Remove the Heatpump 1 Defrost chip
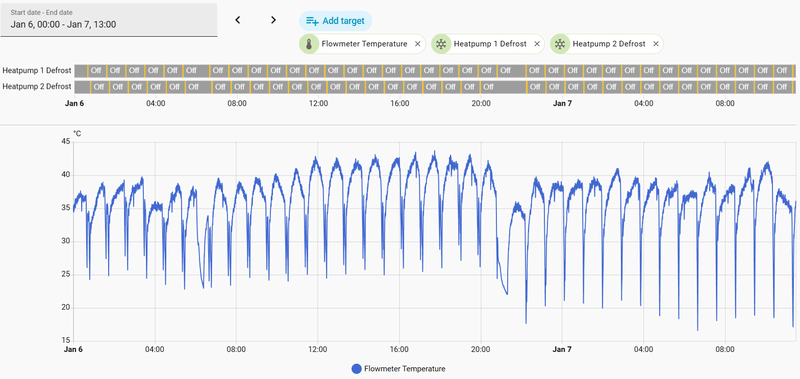Screen dimensions: 800x379 (537, 44)
